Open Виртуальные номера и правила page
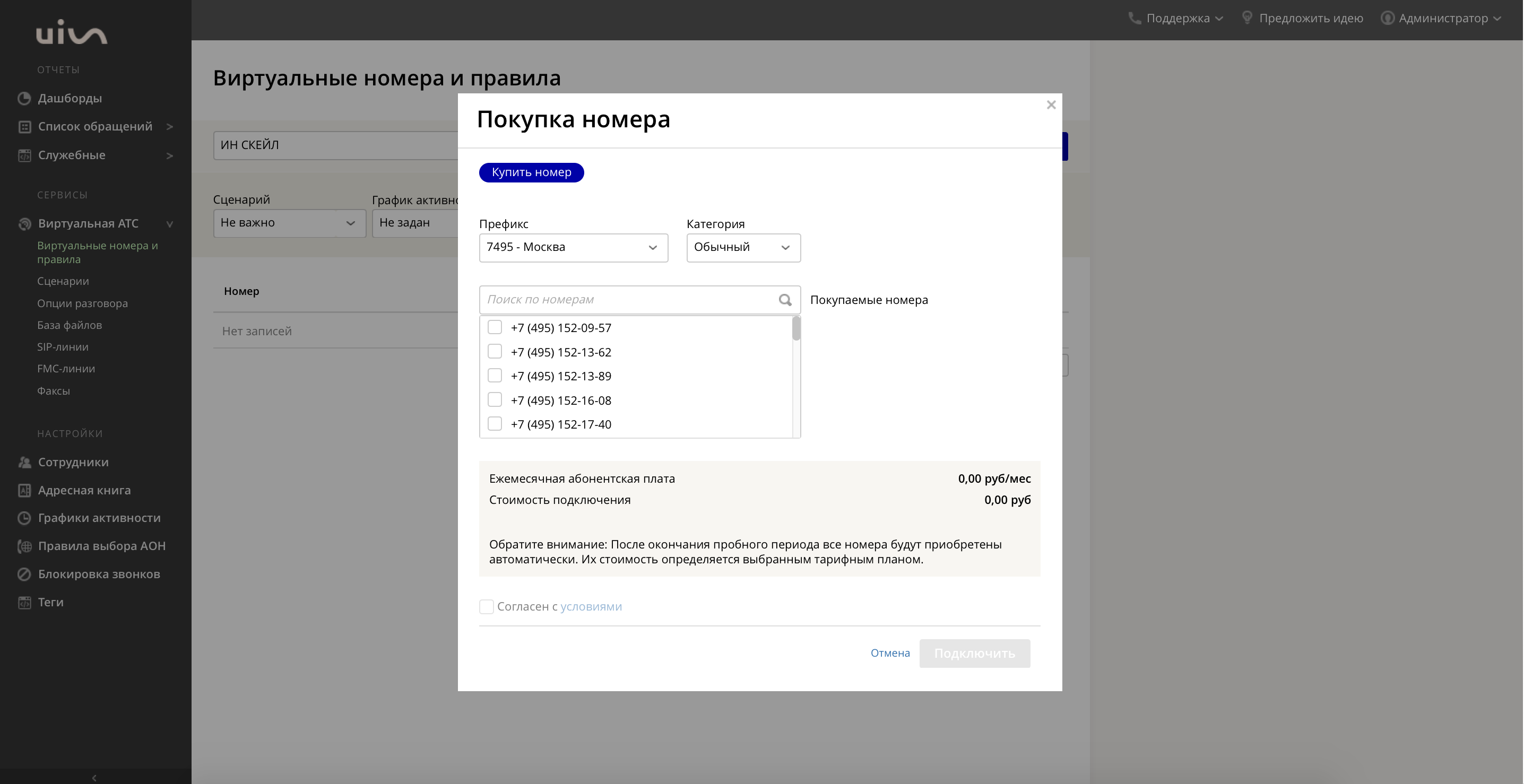The image size is (1524, 784). pyautogui.click(x=98, y=252)
